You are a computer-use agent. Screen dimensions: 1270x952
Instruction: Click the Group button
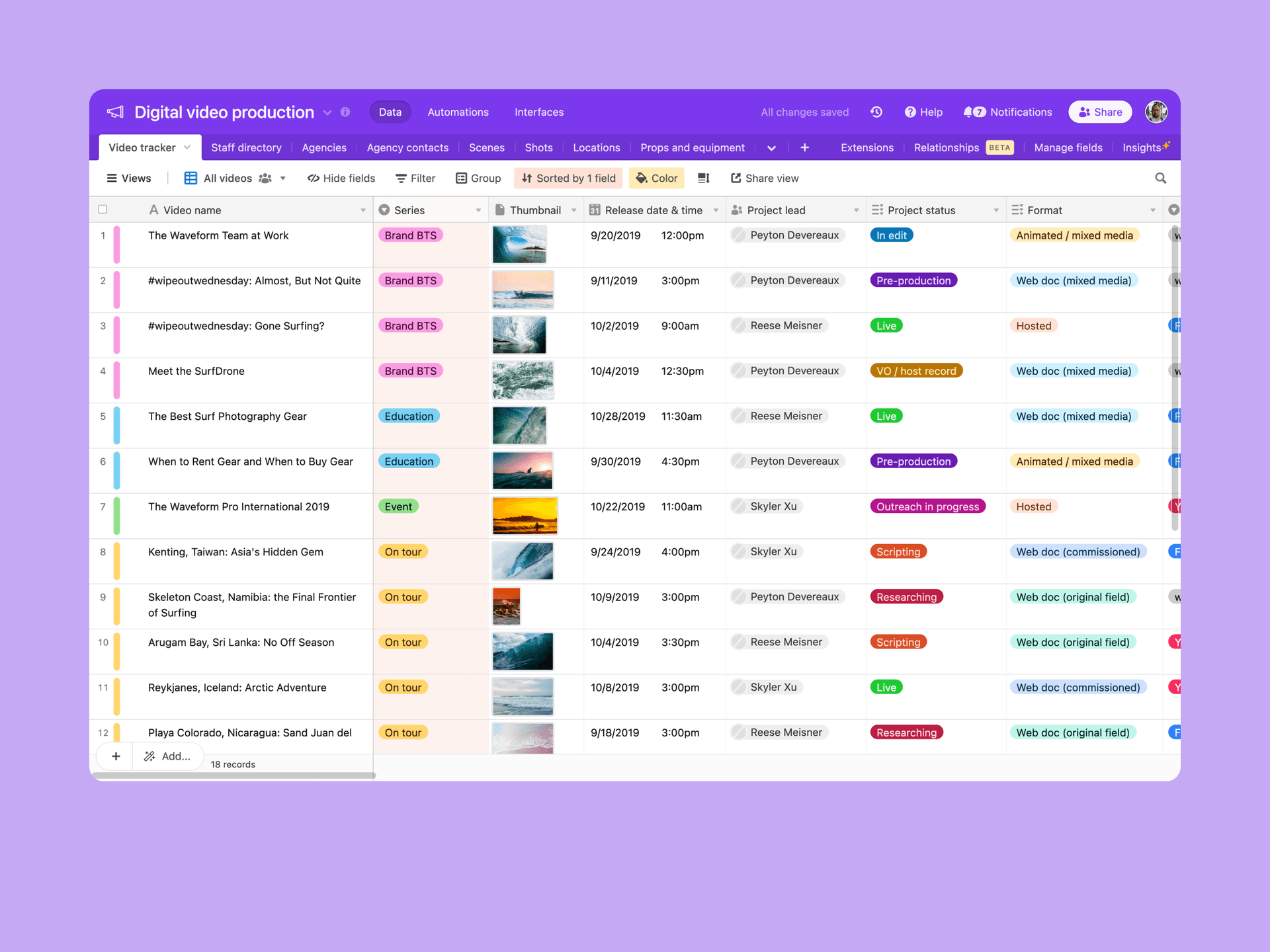pyautogui.click(x=478, y=178)
